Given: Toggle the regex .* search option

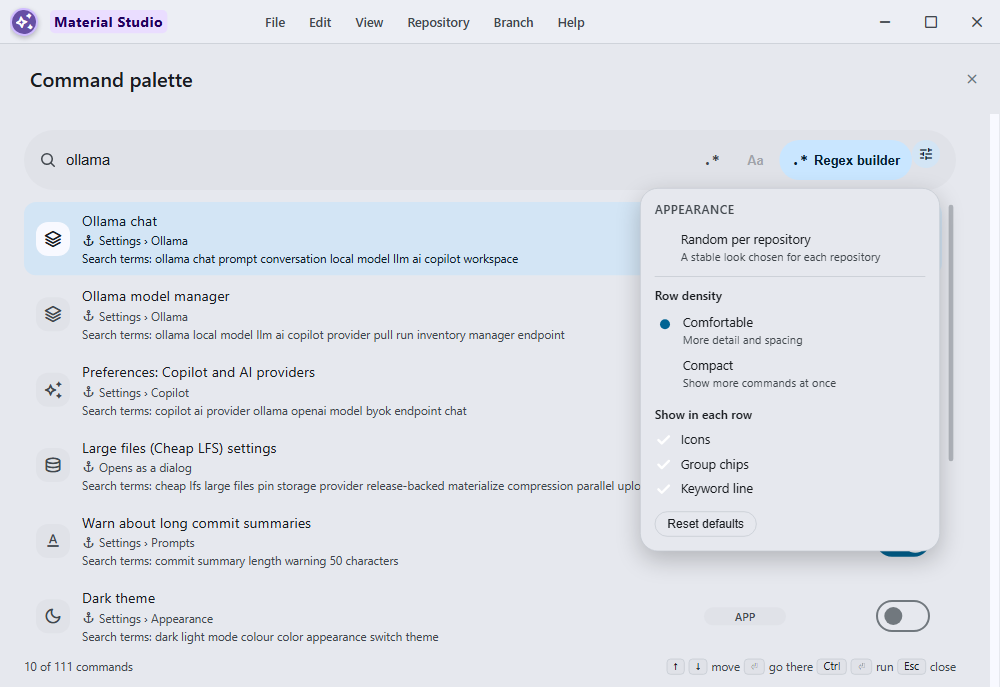Looking at the screenshot, I should (712, 160).
